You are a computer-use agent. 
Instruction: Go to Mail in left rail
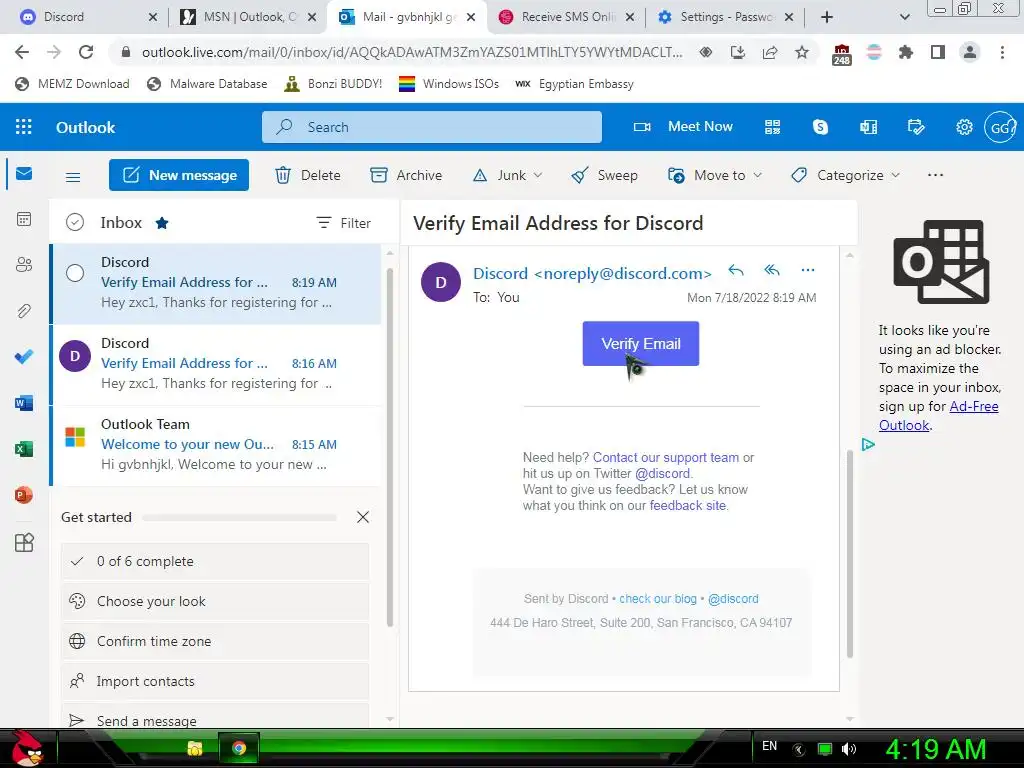tap(24, 174)
